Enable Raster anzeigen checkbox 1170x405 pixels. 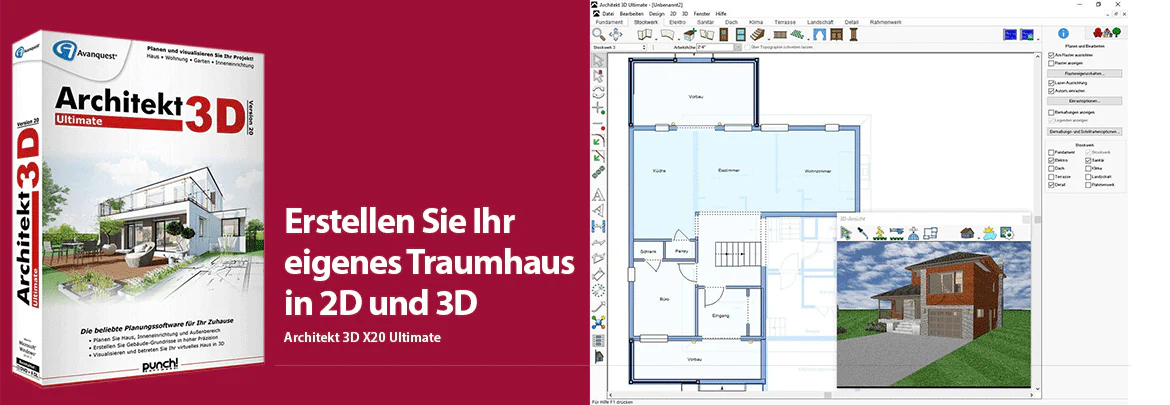[1051, 63]
